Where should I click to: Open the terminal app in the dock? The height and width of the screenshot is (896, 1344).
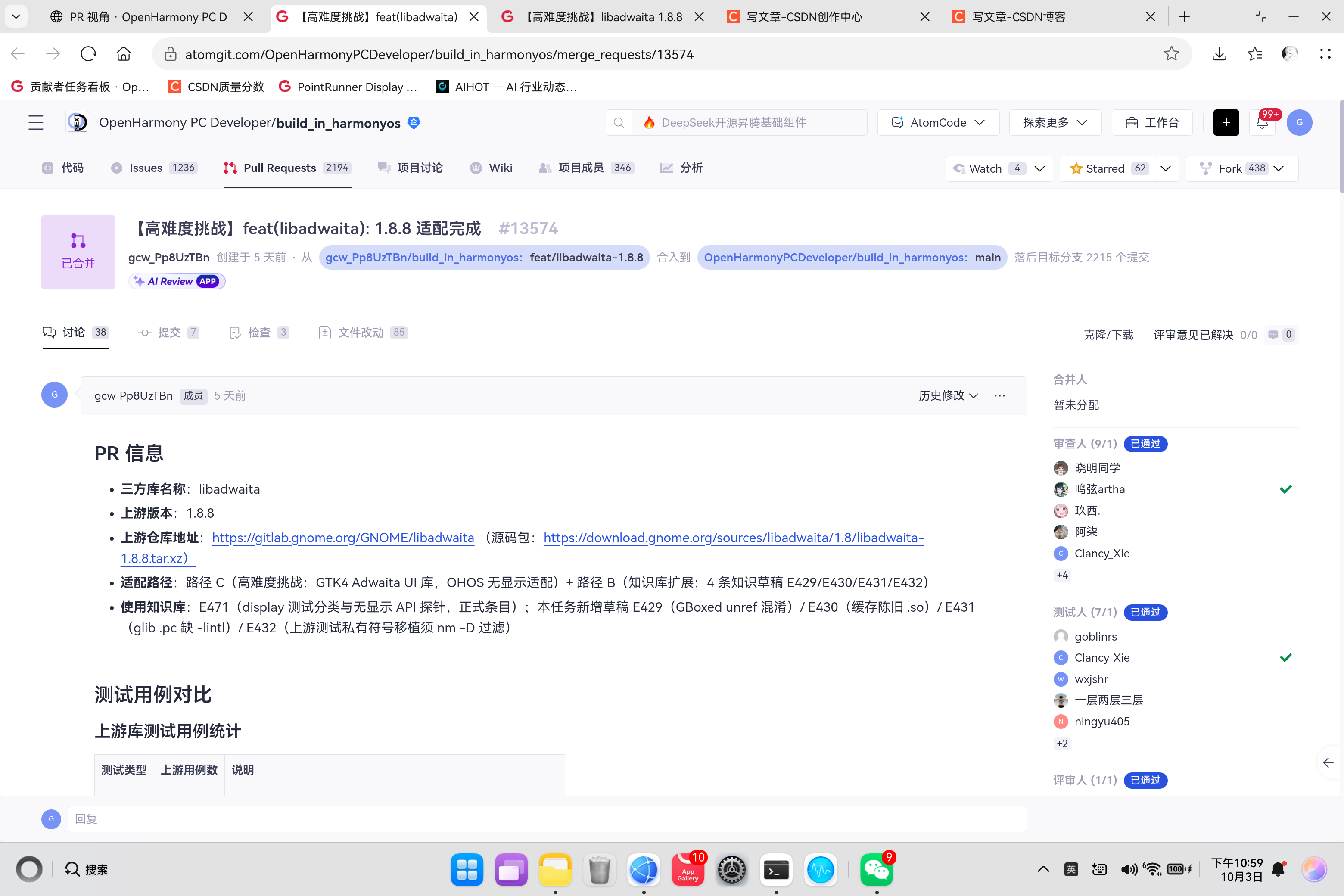[x=777, y=869]
